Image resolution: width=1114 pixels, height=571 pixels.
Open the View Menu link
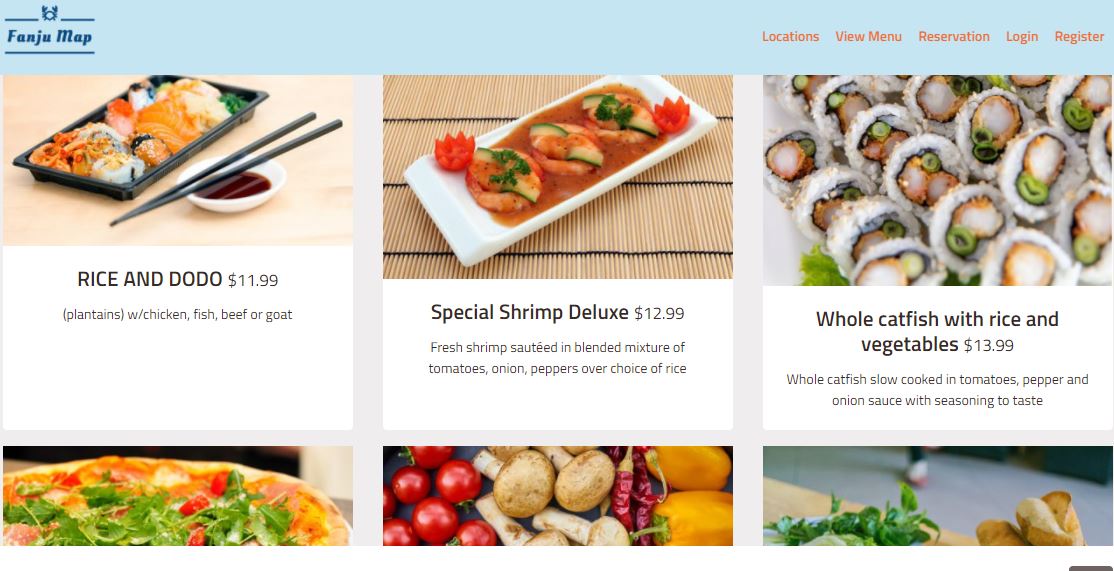click(868, 36)
